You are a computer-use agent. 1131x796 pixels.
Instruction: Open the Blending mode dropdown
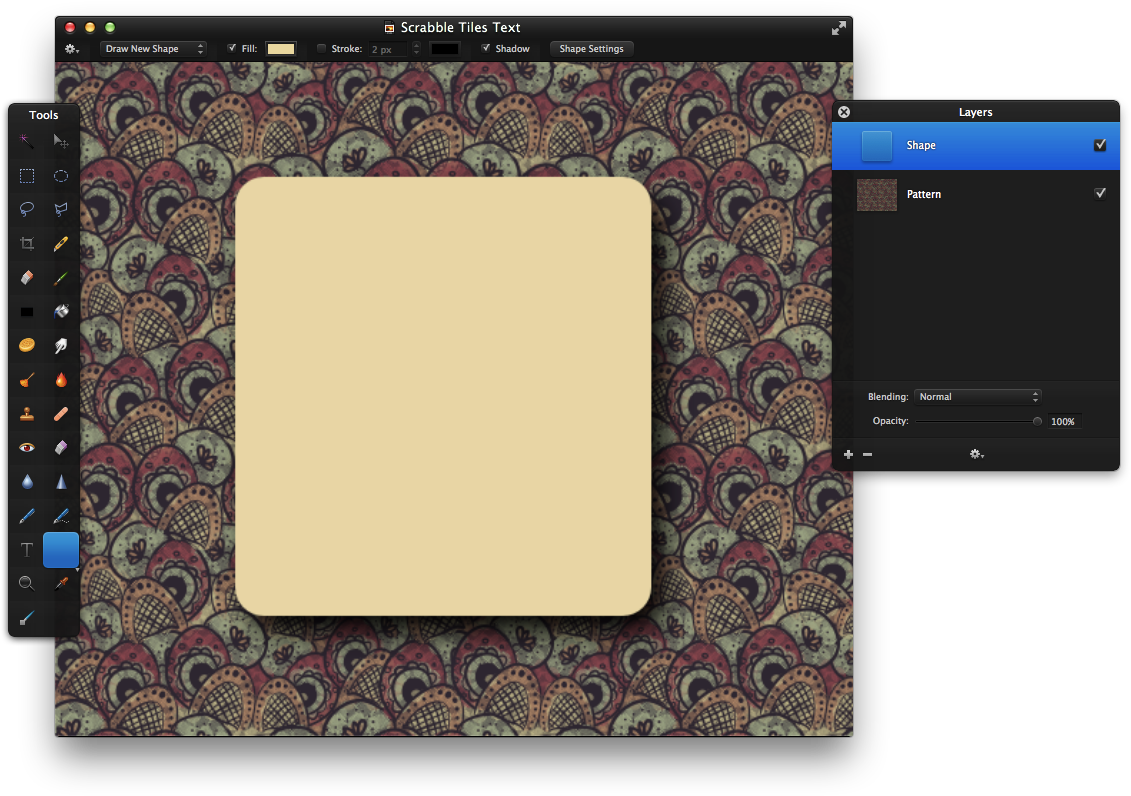pyautogui.click(x=977, y=396)
